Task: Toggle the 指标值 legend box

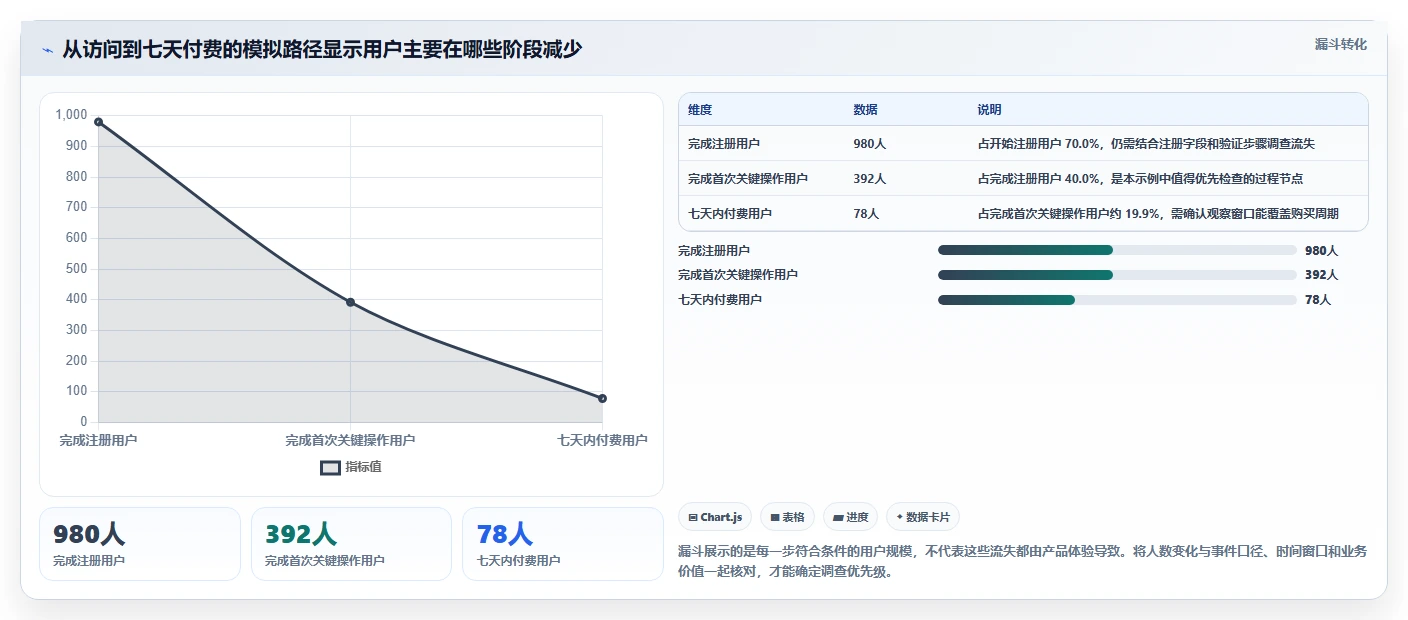Action: [x=330, y=467]
